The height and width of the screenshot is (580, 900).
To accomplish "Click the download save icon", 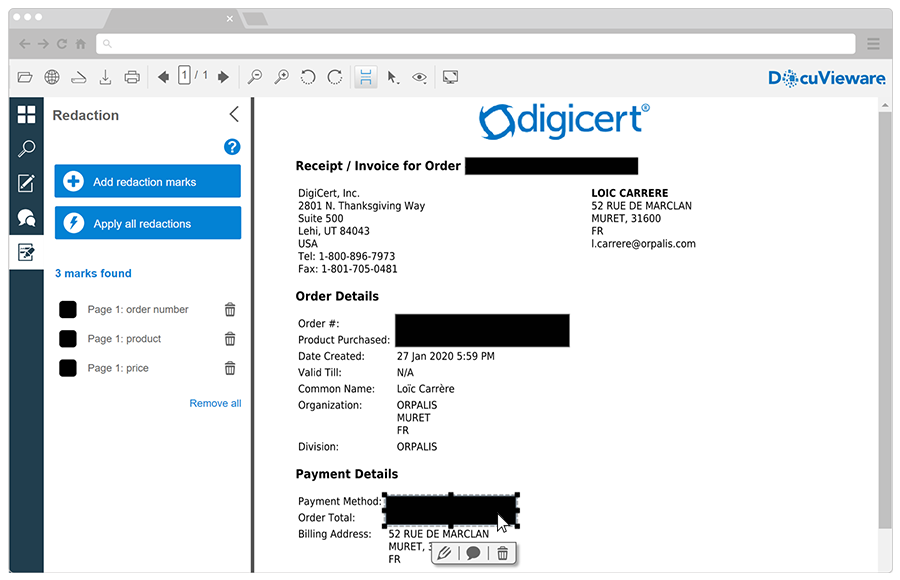I will [x=105, y=77].
